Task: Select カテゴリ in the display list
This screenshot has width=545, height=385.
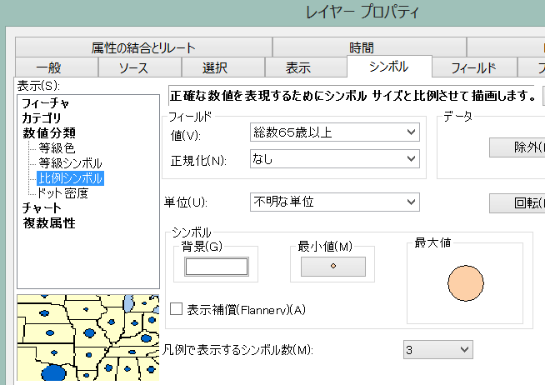Action: (x=41, y=118)
